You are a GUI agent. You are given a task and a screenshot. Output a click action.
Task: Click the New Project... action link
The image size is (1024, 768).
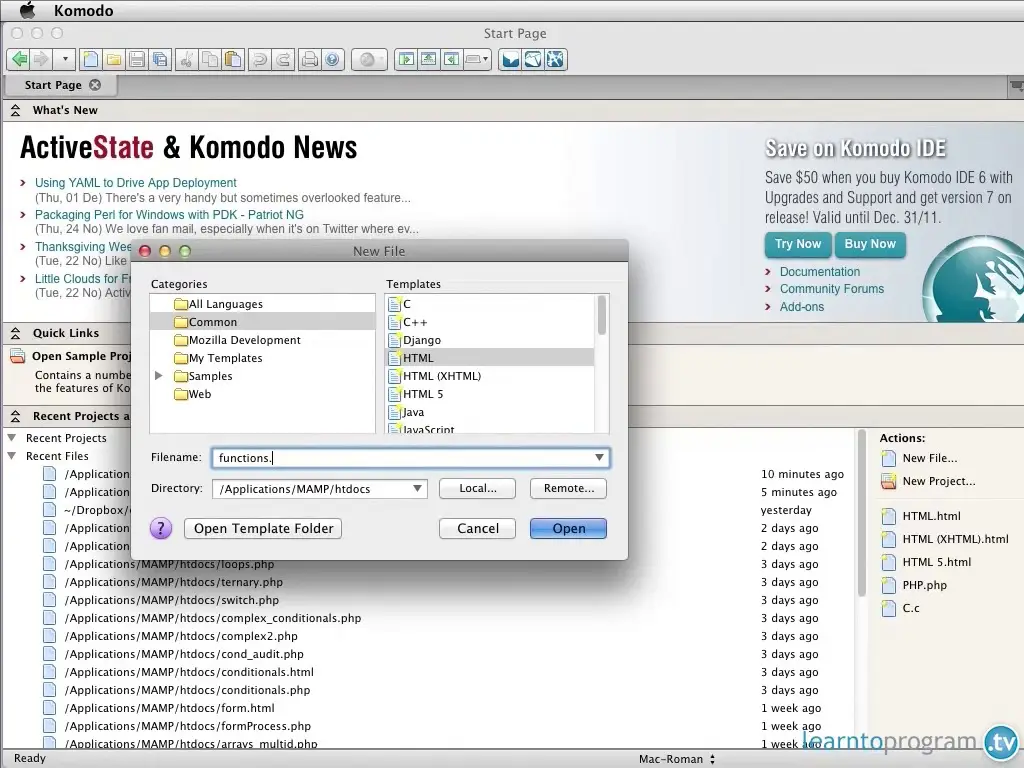[x=938, y=481]
